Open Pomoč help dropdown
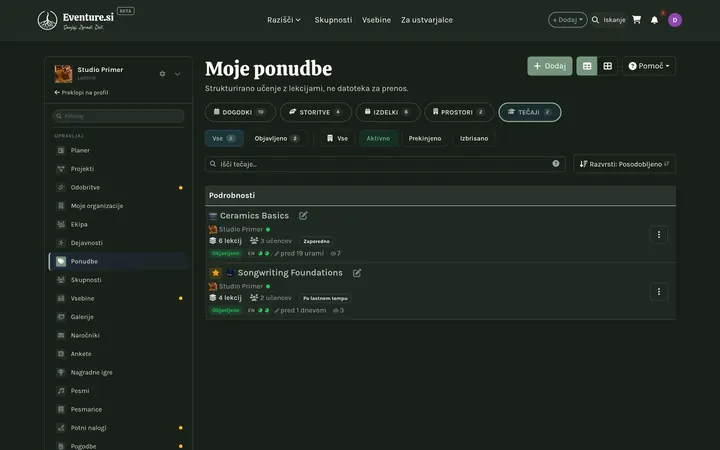The width and height of the screenshot is (720, 450). point(649,66)
